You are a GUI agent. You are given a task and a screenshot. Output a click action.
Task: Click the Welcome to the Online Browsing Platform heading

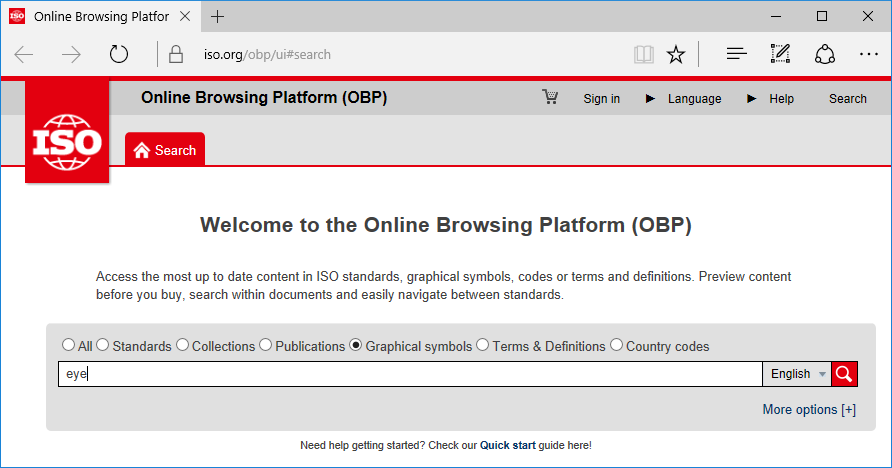(x=445, y=225)
